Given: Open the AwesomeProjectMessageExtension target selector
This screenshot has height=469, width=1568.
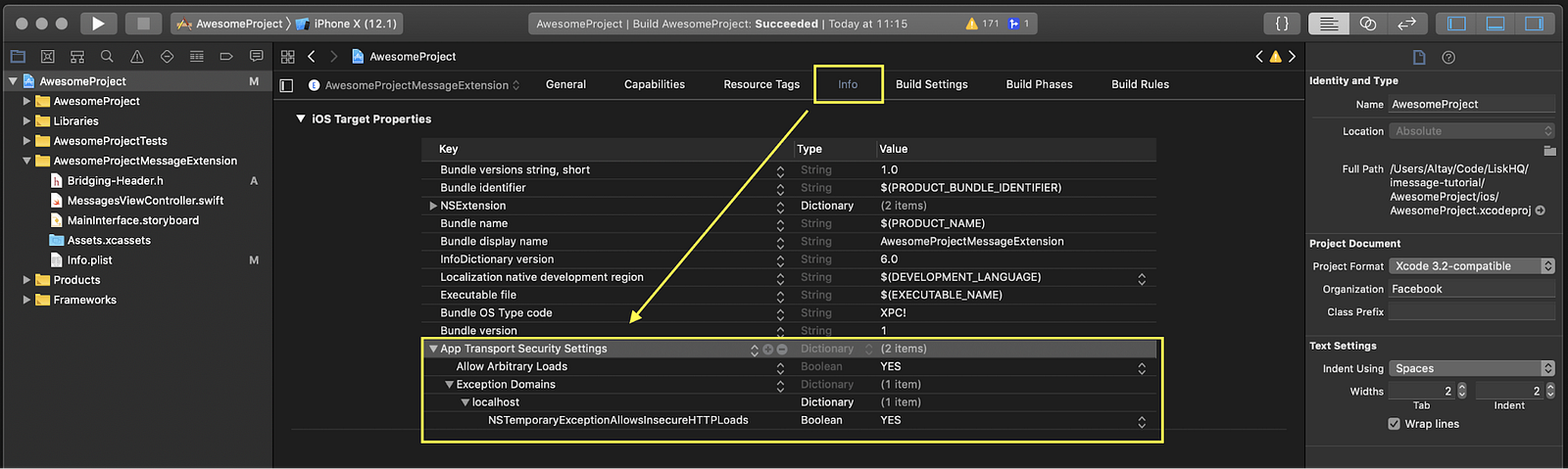Looking at the screenshot, I should coord(414,85).
